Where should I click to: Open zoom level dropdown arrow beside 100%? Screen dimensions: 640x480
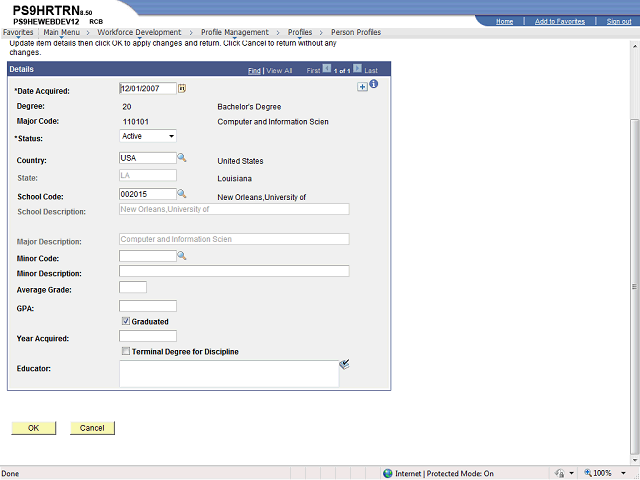[623, 473]
